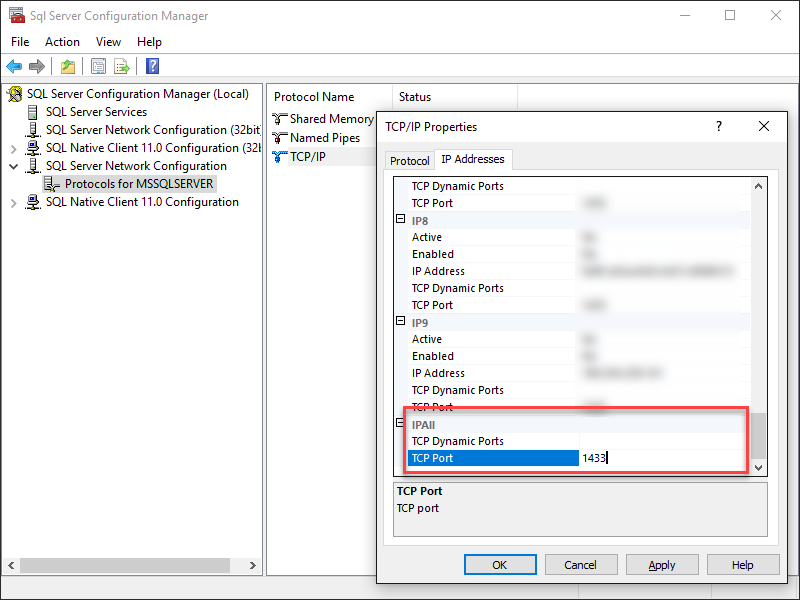The image size is (800, 600).
Task: Click the Named Pipes protocol icon
Action: tap(280, 138)
